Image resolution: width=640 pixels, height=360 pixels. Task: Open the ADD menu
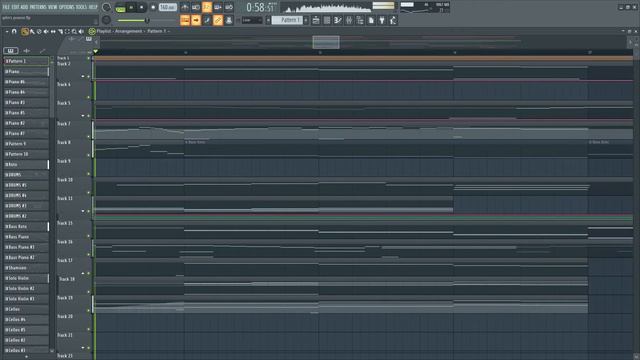tap(24, 7)
